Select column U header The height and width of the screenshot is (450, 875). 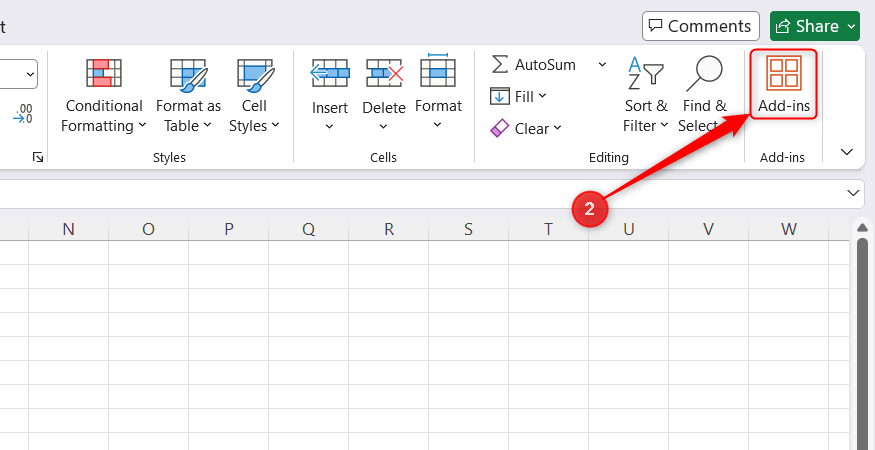point(628,229)
